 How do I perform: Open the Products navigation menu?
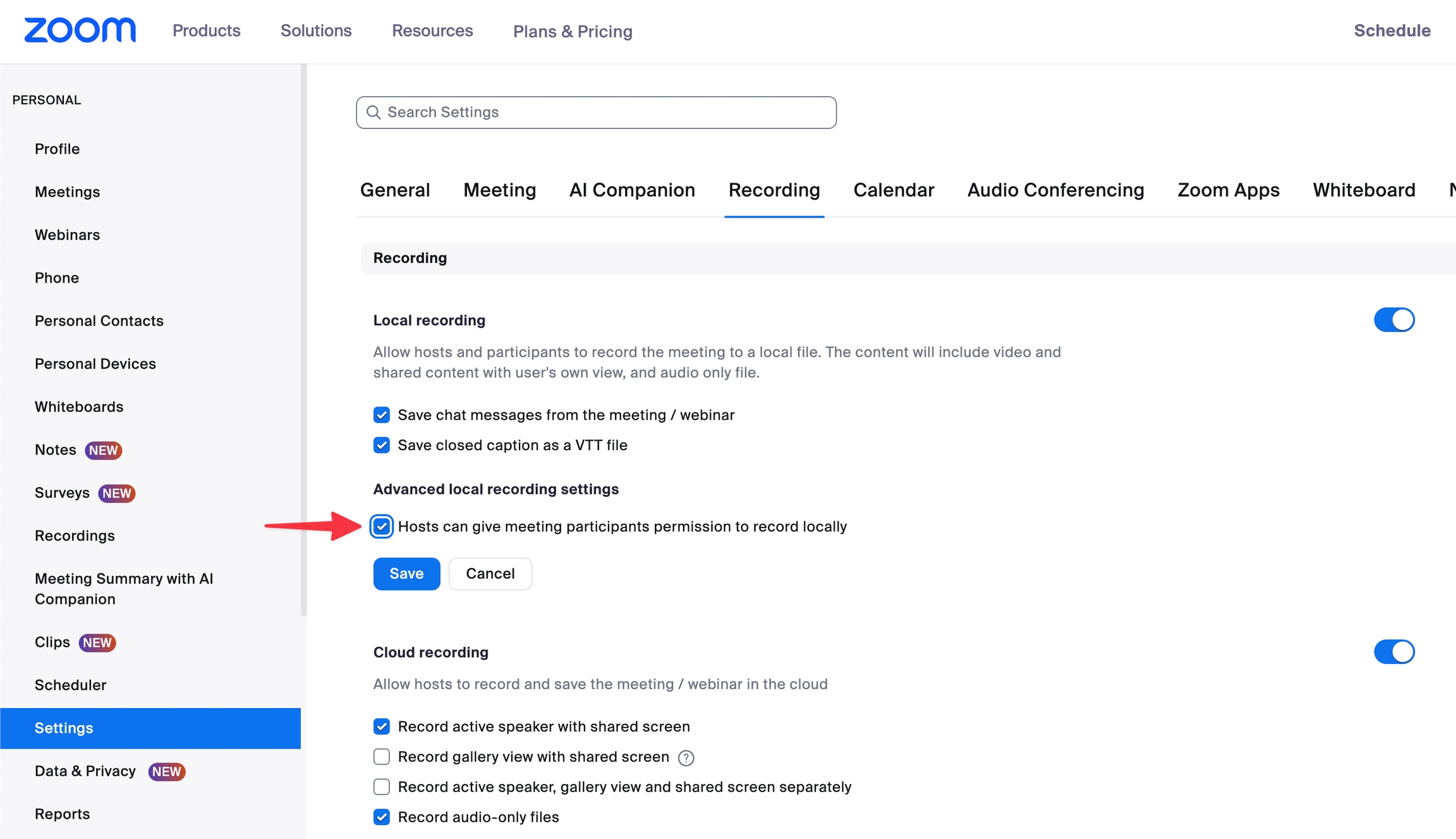(x=206, y=31)
